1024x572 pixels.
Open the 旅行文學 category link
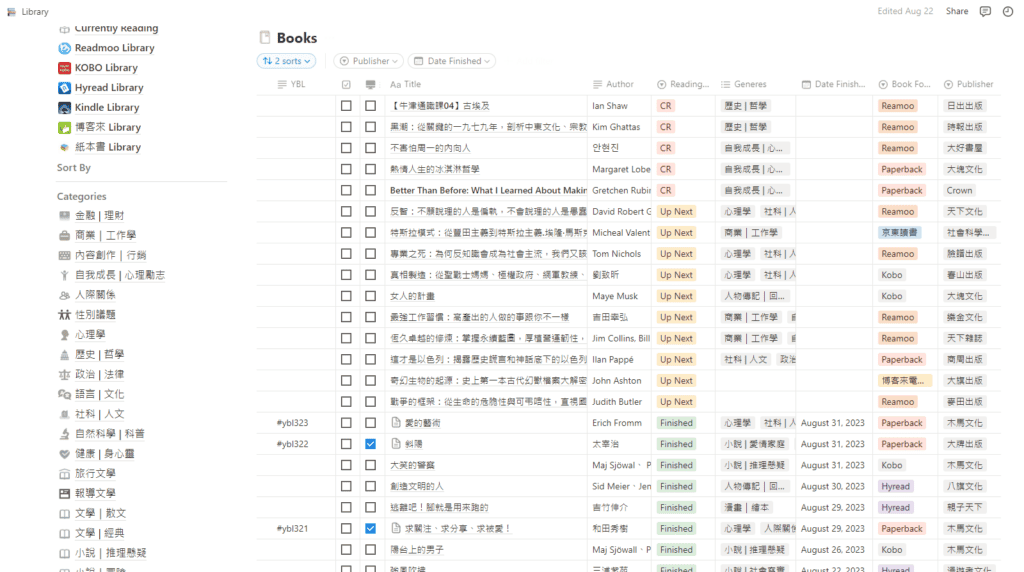(x=95, y=473)
